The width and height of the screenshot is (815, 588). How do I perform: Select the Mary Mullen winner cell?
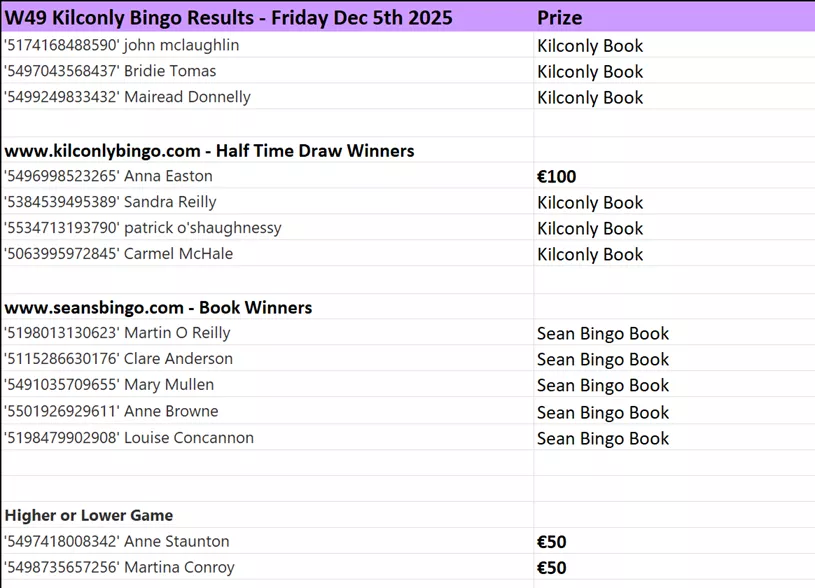110,385
